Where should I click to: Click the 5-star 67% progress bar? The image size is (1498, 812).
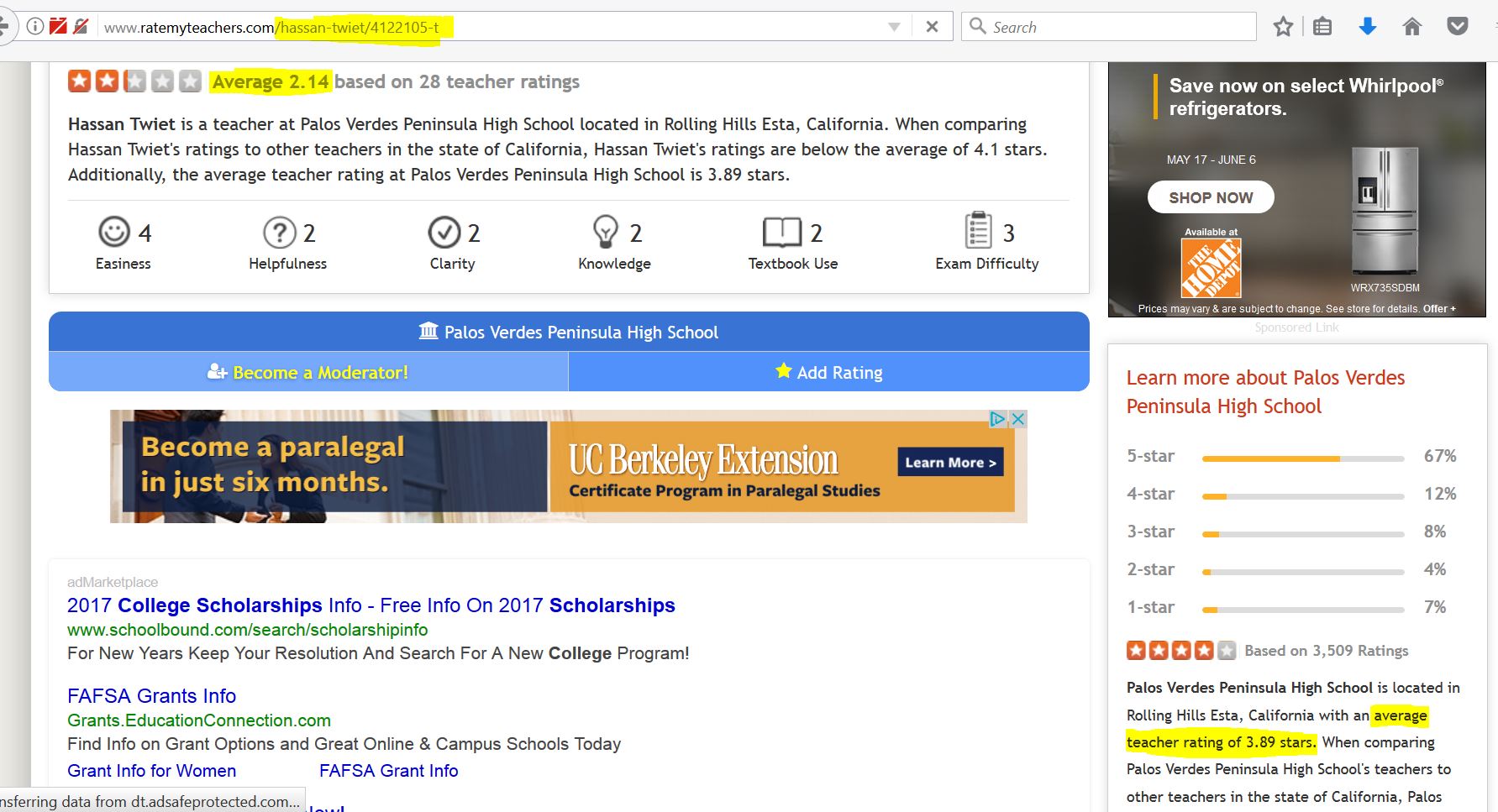coord(1303,458)
